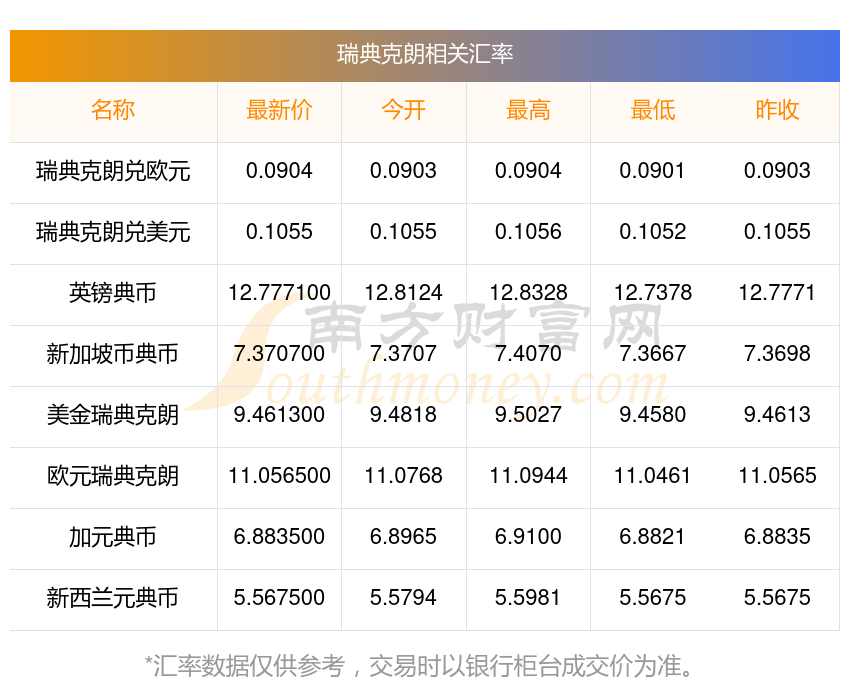Screen dimensions: 850x698
Task: Click the 最高 column header
Action: [x=528, y=110]
